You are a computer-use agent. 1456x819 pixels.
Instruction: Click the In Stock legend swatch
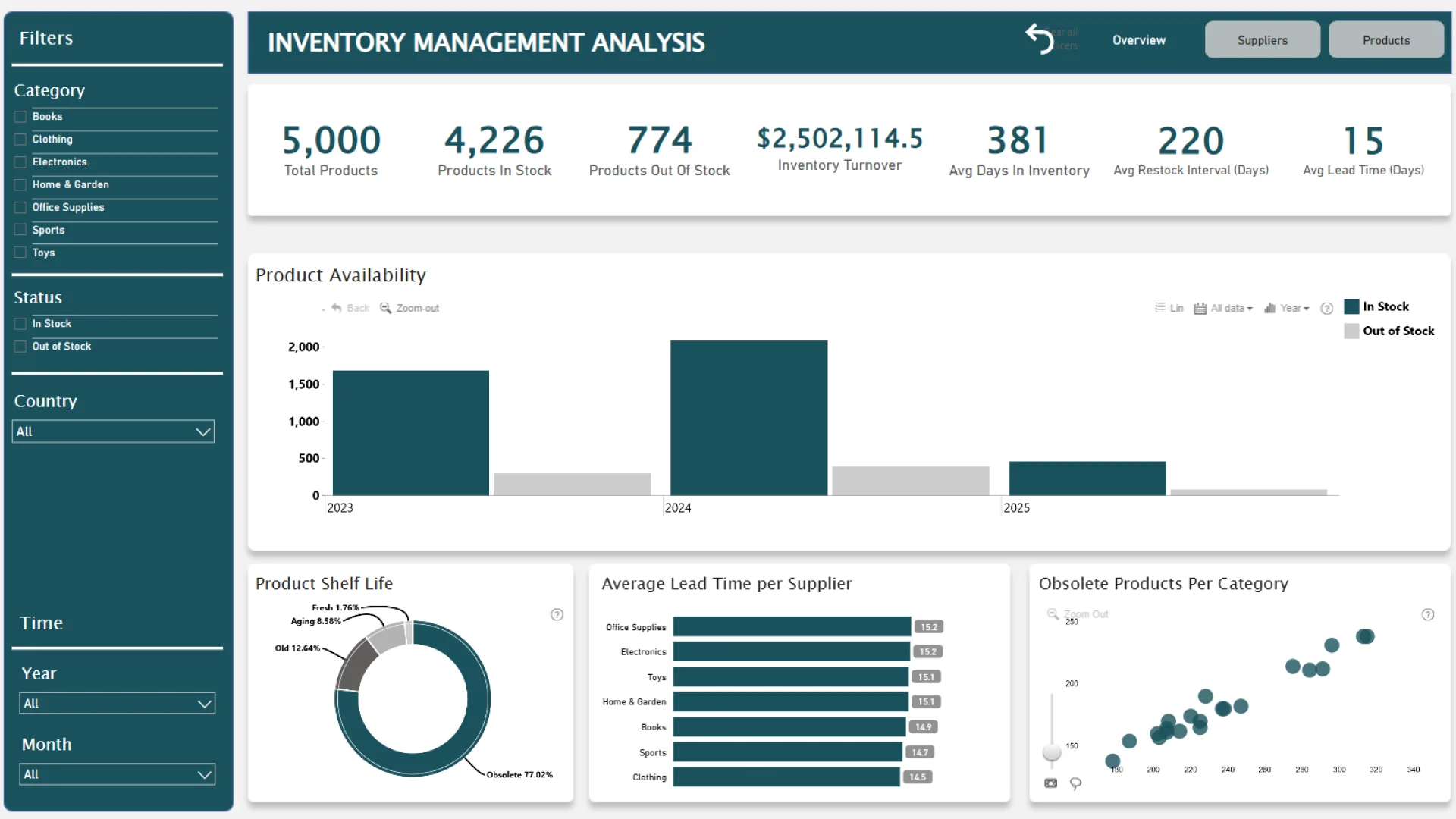point(1351,306)
